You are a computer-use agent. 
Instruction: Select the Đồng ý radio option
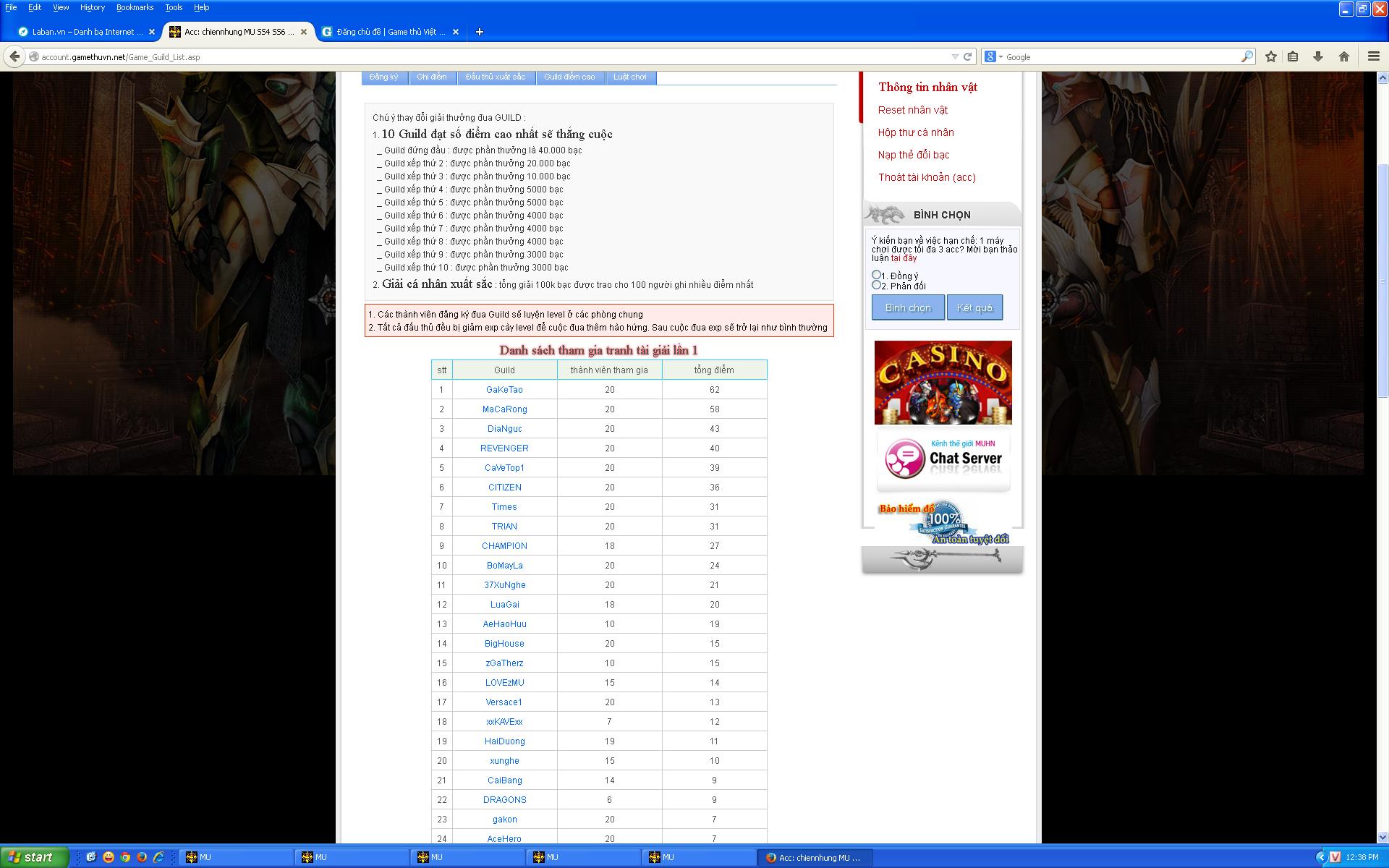[x=876, y=275]
